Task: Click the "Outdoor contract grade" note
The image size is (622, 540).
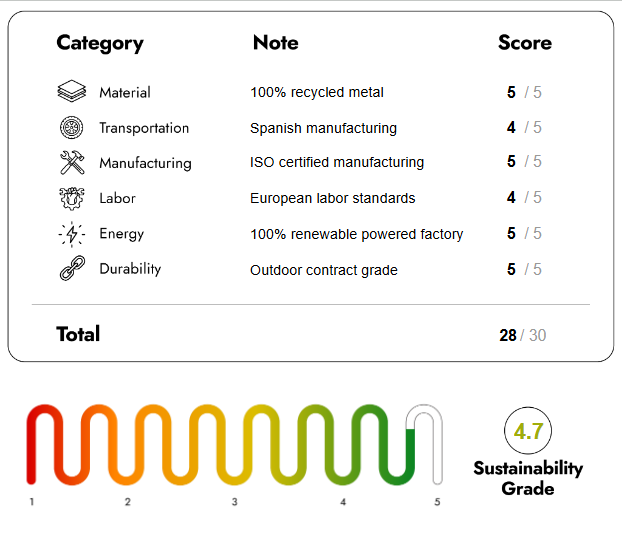Action: (x=324, y=270)
